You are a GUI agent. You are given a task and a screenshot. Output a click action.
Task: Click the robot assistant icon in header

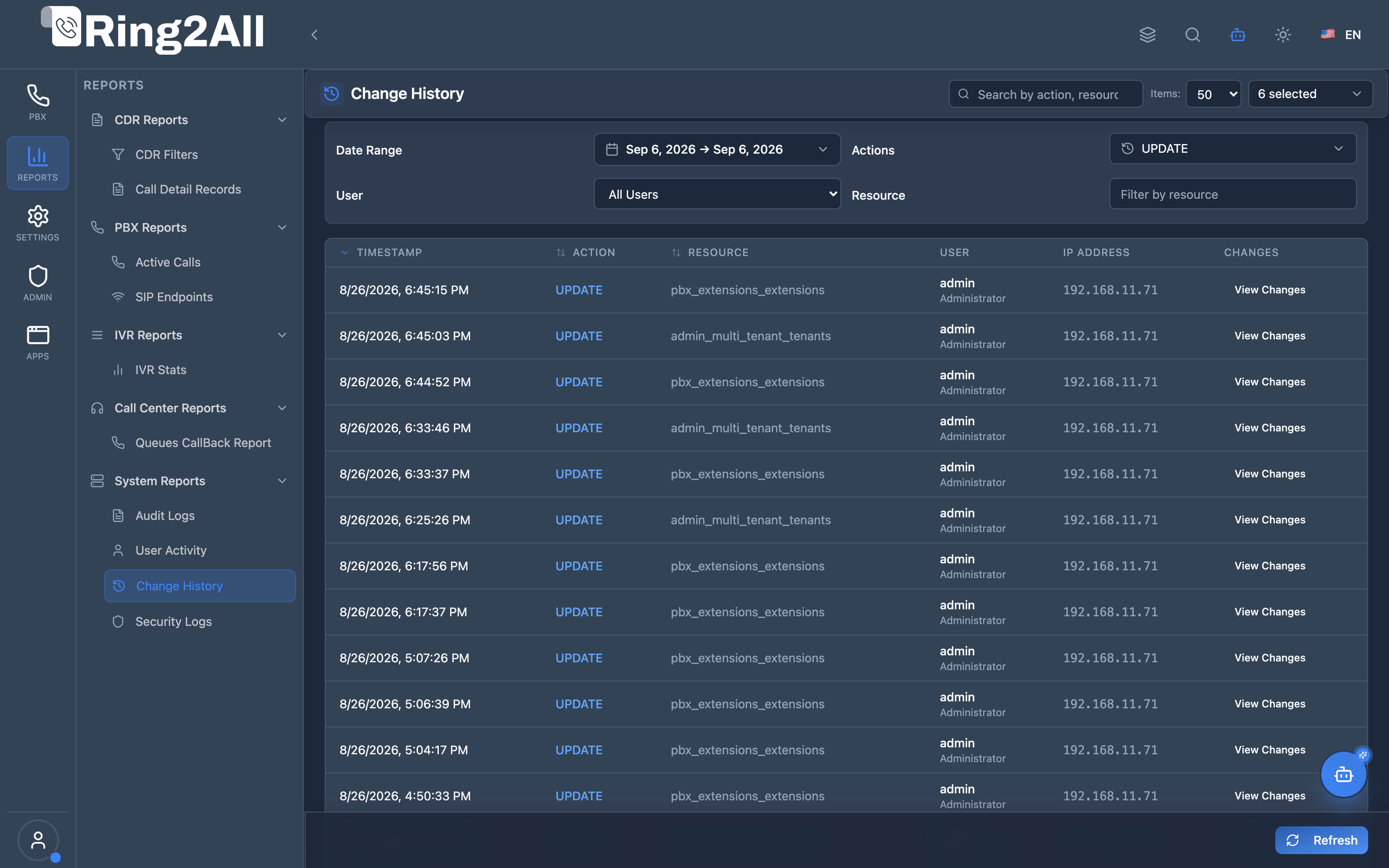coord(1238,34)
